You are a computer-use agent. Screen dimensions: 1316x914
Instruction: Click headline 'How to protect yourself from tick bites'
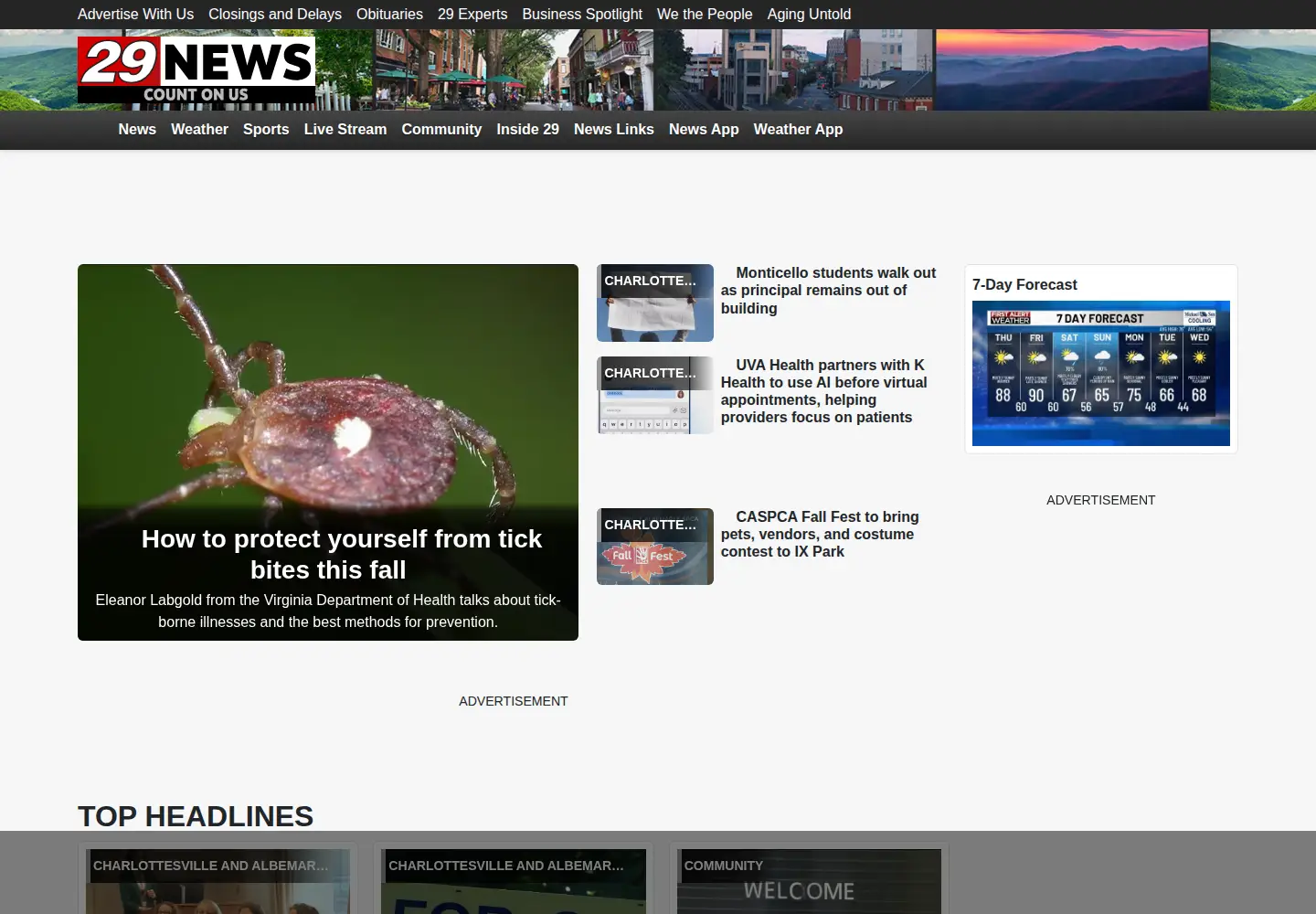coord(328,554)
